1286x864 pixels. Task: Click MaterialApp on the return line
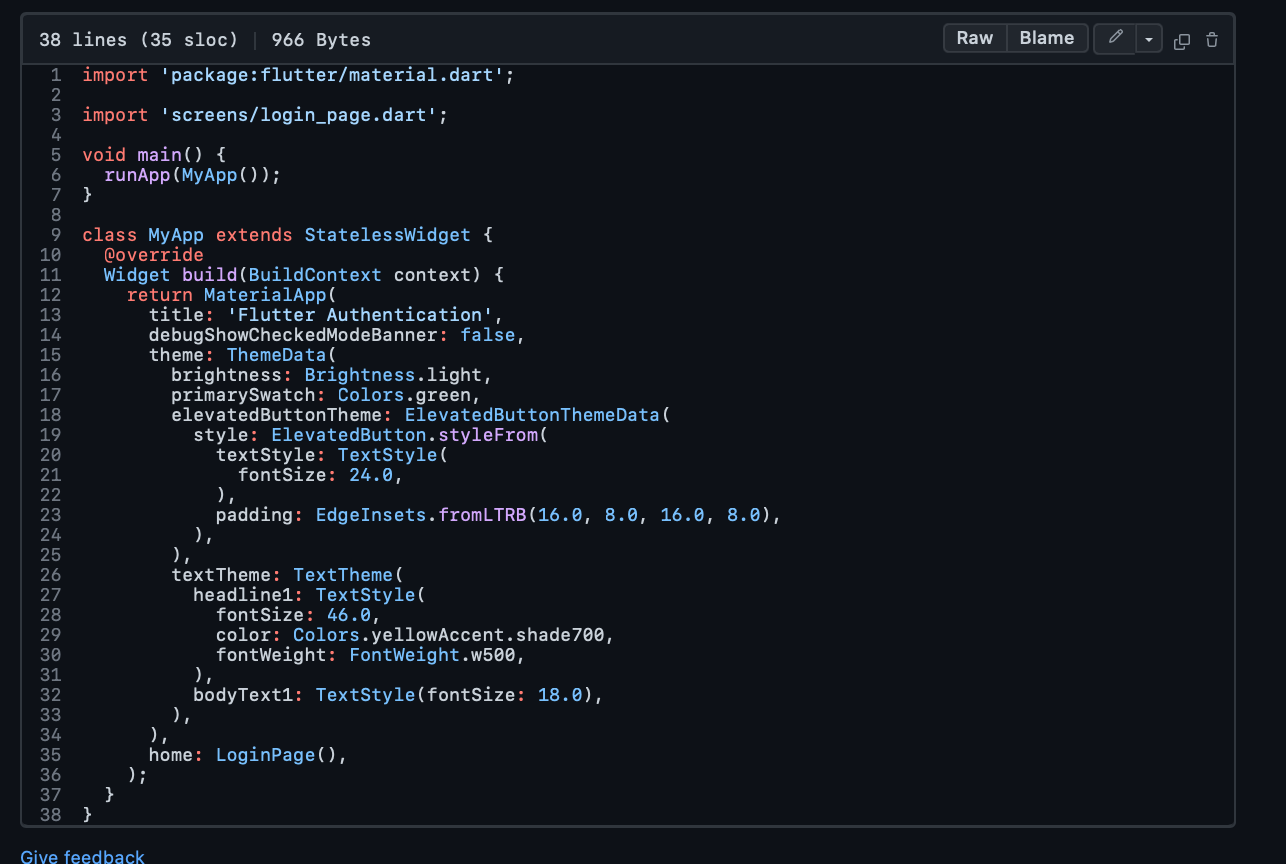265,295
